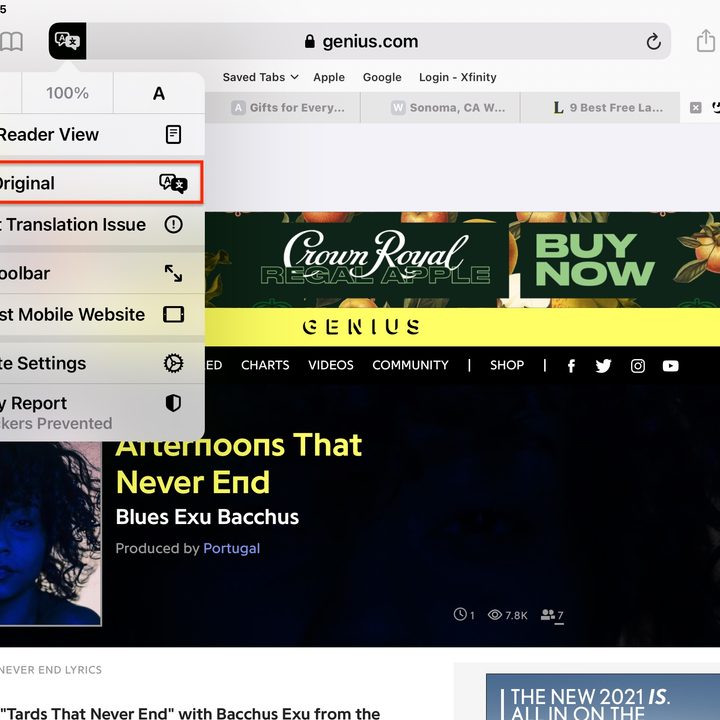Tap the GENIUS logo banner

[x=361, y=327]
